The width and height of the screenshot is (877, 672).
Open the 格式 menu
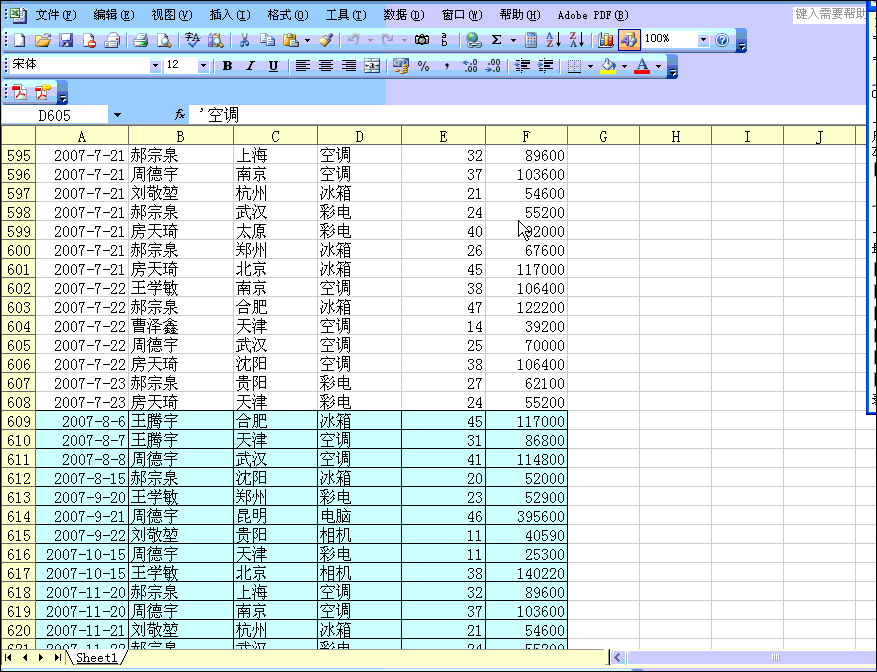(286, 14)
